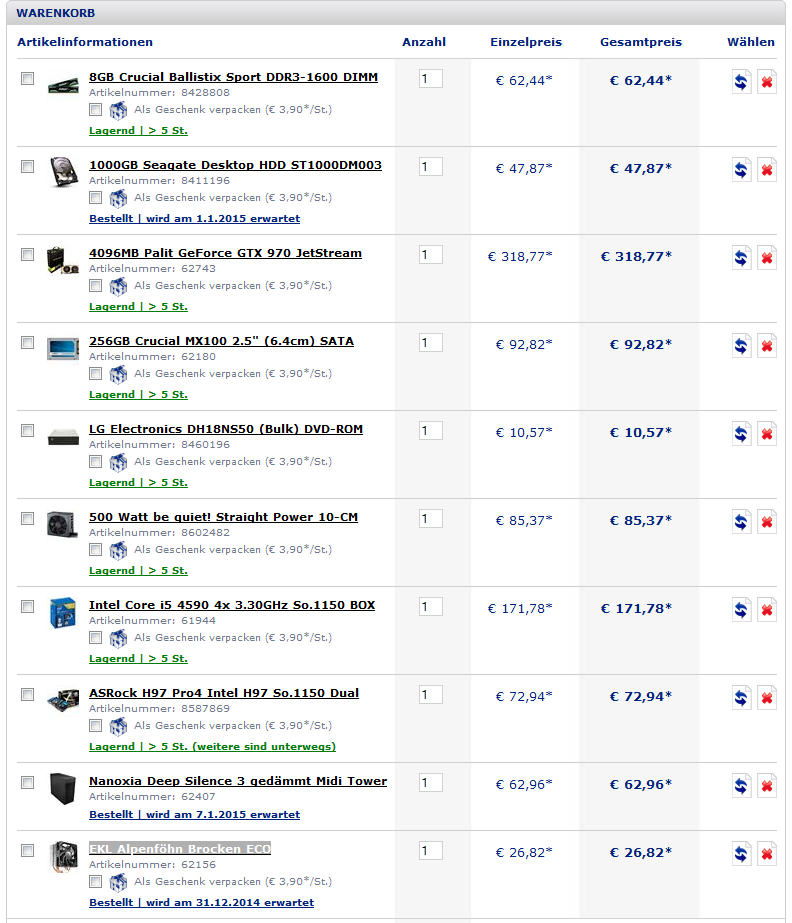Select the Palit GeForce GTX 970 row checkbox
This screenshot has height=923, width=792.
point(27,254)
